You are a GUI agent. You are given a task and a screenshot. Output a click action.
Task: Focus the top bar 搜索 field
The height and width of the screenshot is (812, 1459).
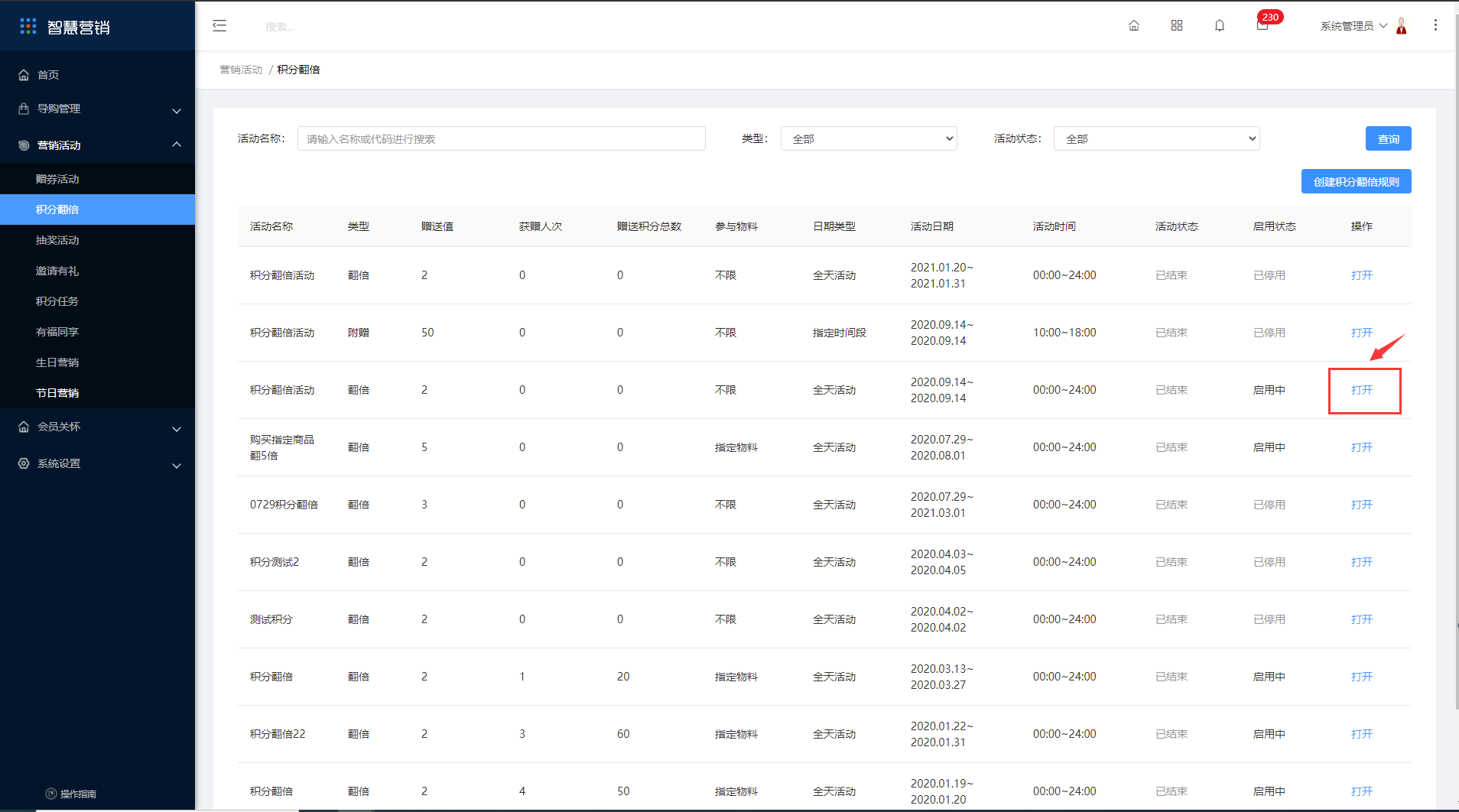[x=280, y=27]
